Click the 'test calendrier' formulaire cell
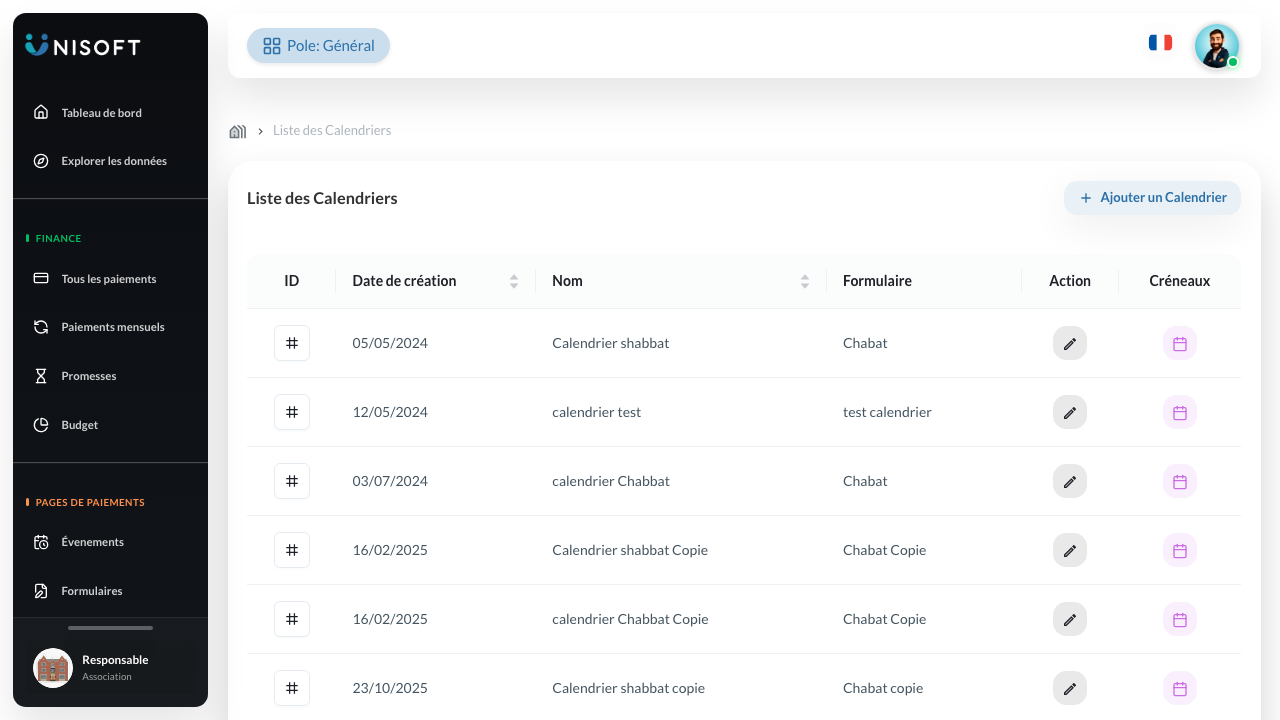This screenshot has height=720, width=1280. (x=887, y=412)
